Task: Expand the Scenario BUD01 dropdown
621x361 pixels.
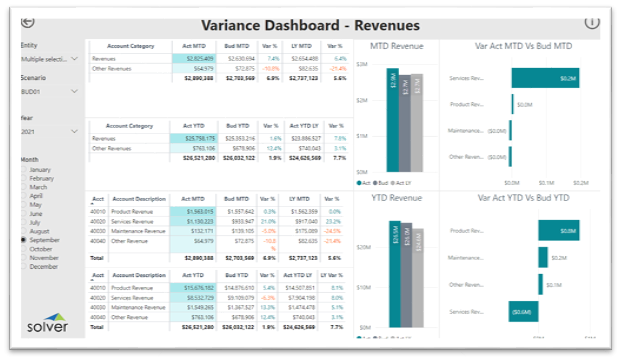Action: (50, 91)
